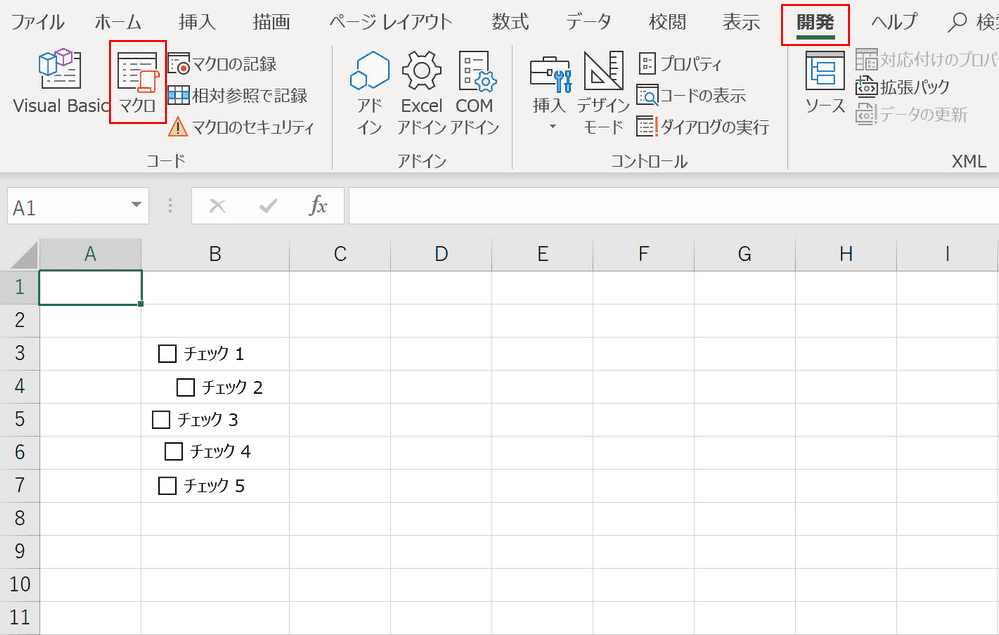This screenshot has height=635, width=999.
Task: Open the COM アドイン icon
Action: [476, 70]
